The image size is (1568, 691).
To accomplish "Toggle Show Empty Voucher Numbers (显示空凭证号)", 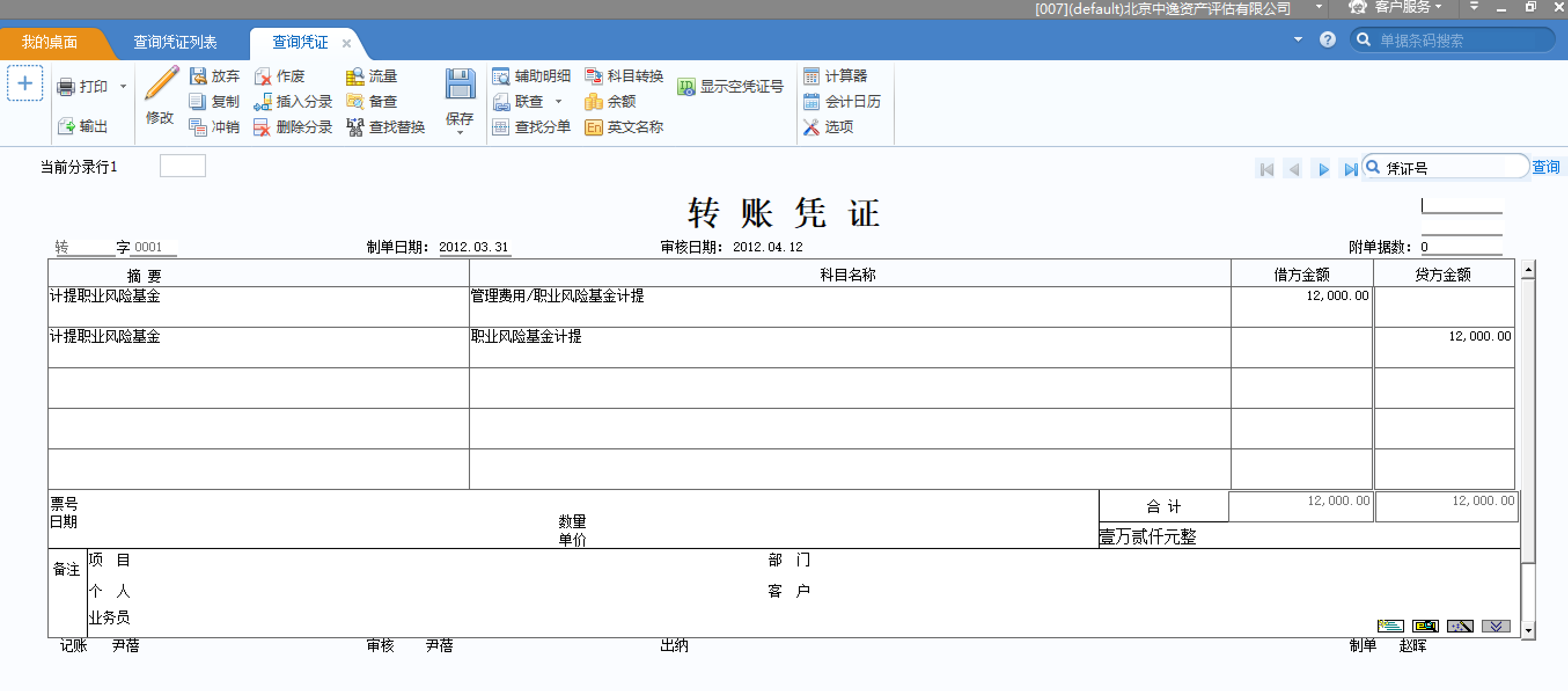I will pos(730,86).
